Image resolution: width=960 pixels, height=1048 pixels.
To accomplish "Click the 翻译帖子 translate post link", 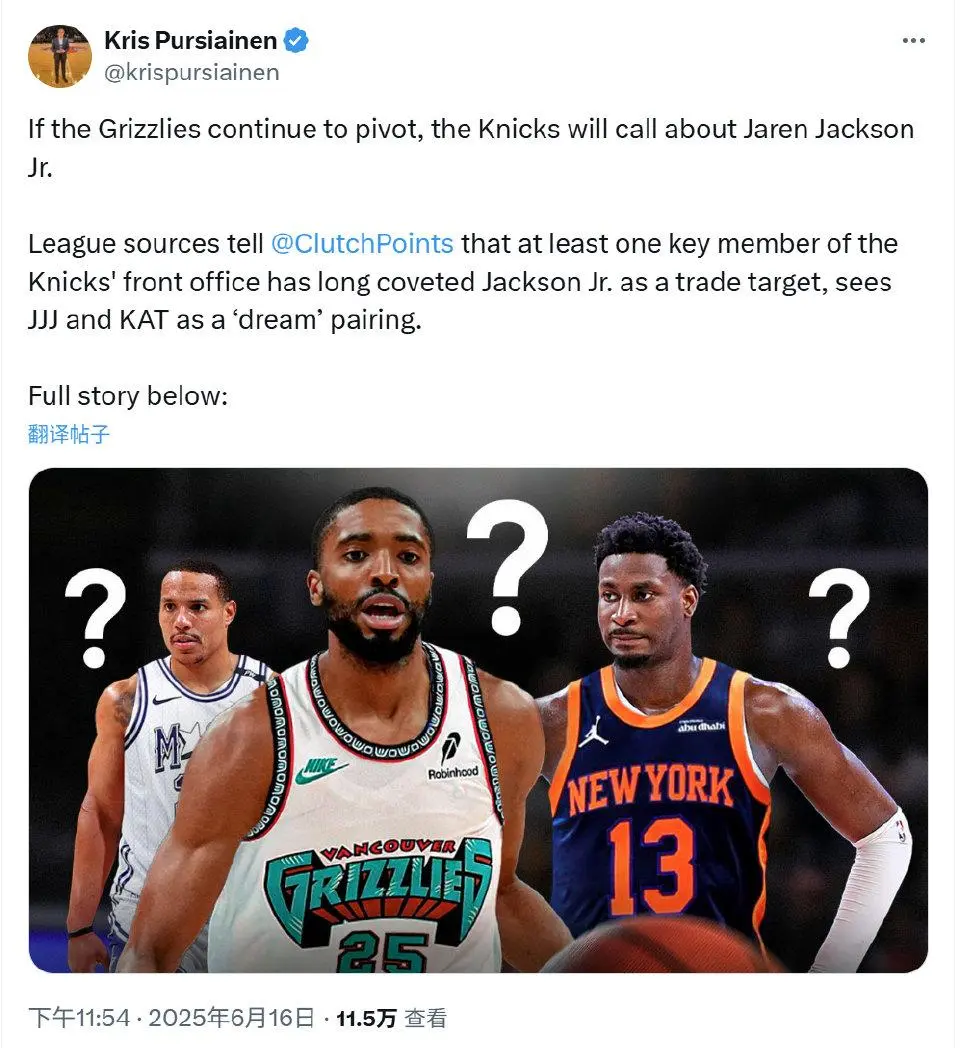I will tap(69, 434).
